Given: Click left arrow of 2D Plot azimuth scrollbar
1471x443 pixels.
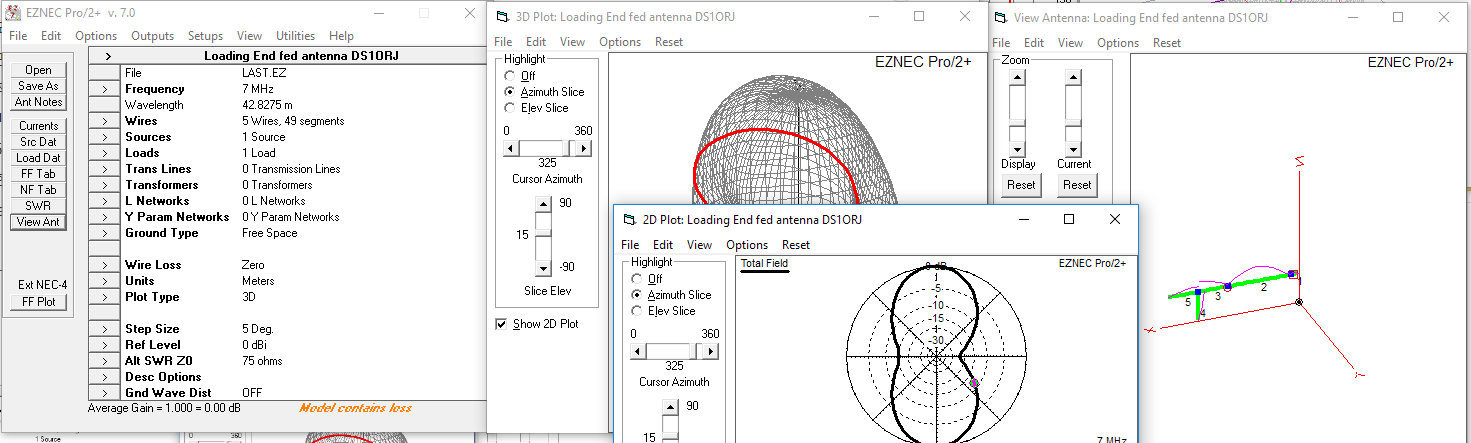Looking at the screenshot, I should [637, 351].
